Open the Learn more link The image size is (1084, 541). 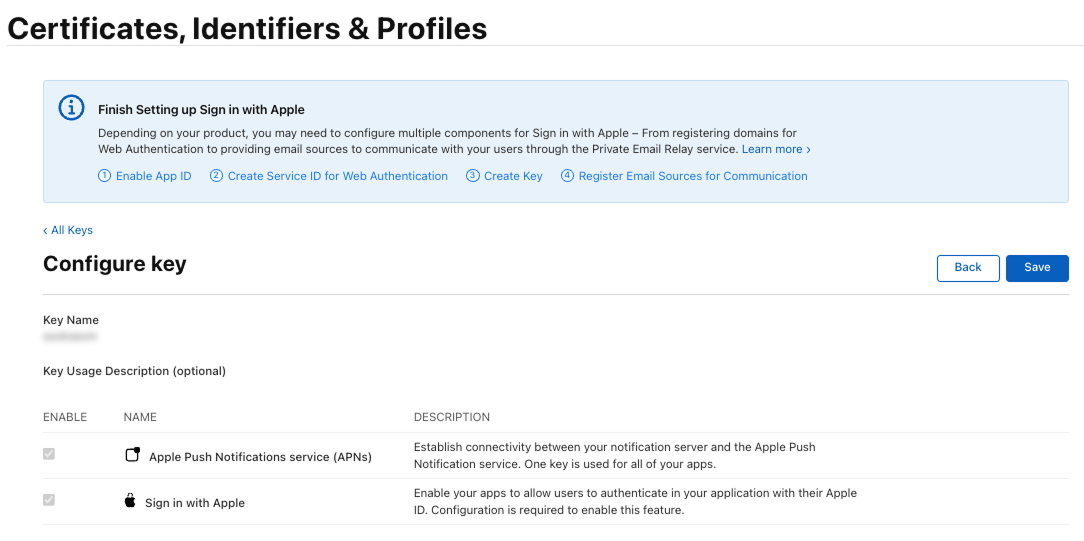pyautogui.click(x=775, y=149)
